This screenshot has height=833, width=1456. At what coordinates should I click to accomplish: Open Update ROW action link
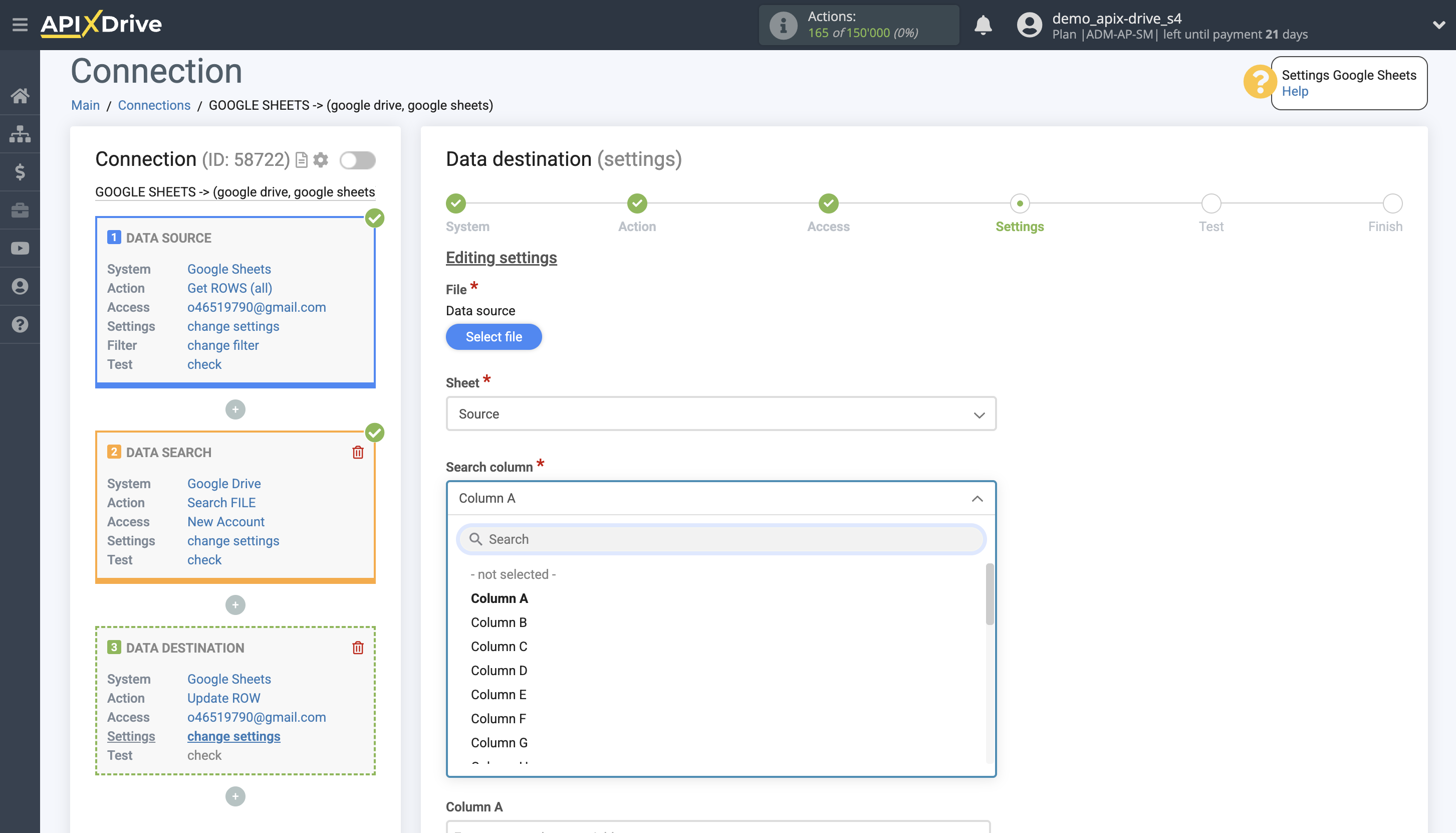(223, 699)
